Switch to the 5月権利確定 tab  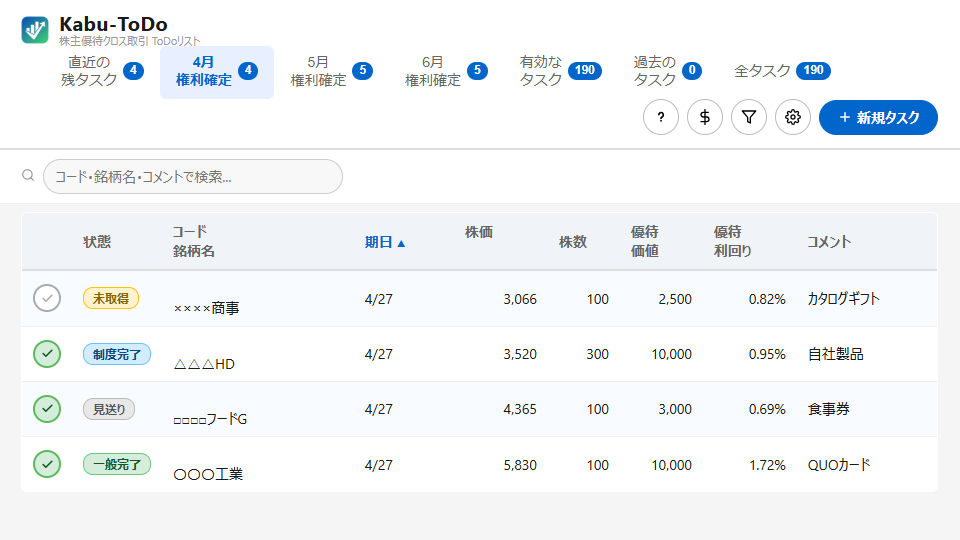pyautogui.click(x=331, y=71)
